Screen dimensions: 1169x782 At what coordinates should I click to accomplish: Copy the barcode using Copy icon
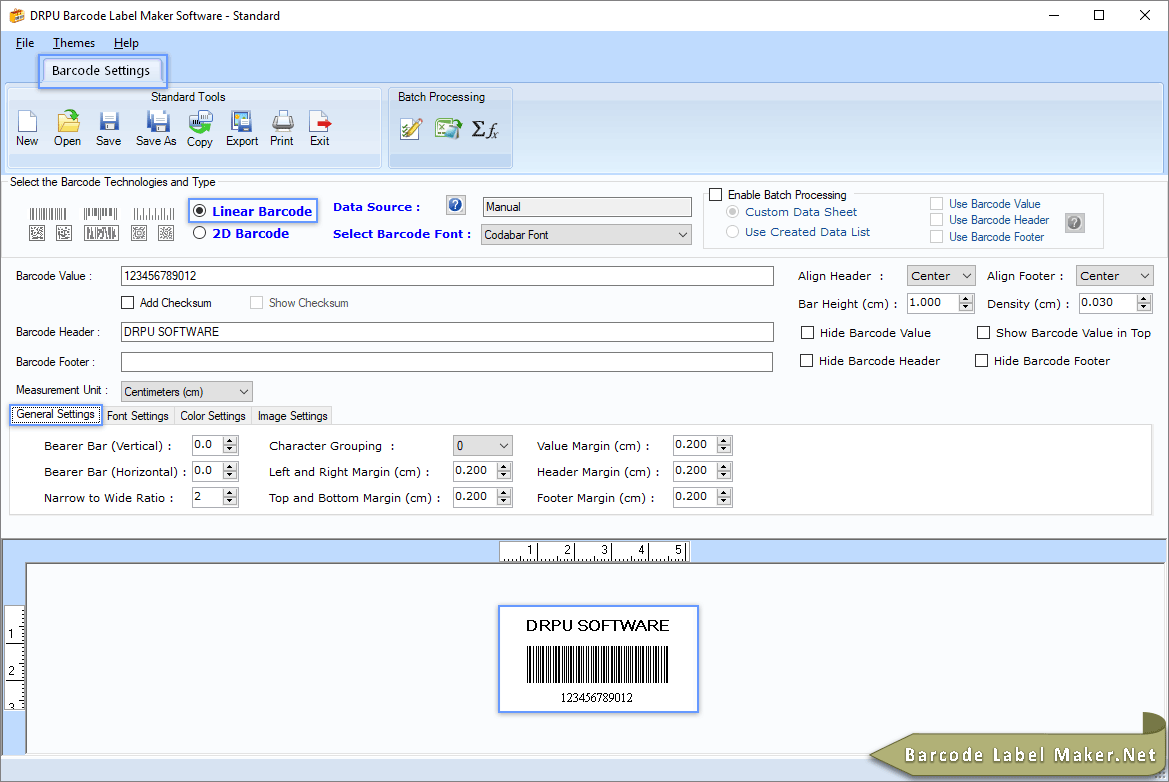coord(200,128)
